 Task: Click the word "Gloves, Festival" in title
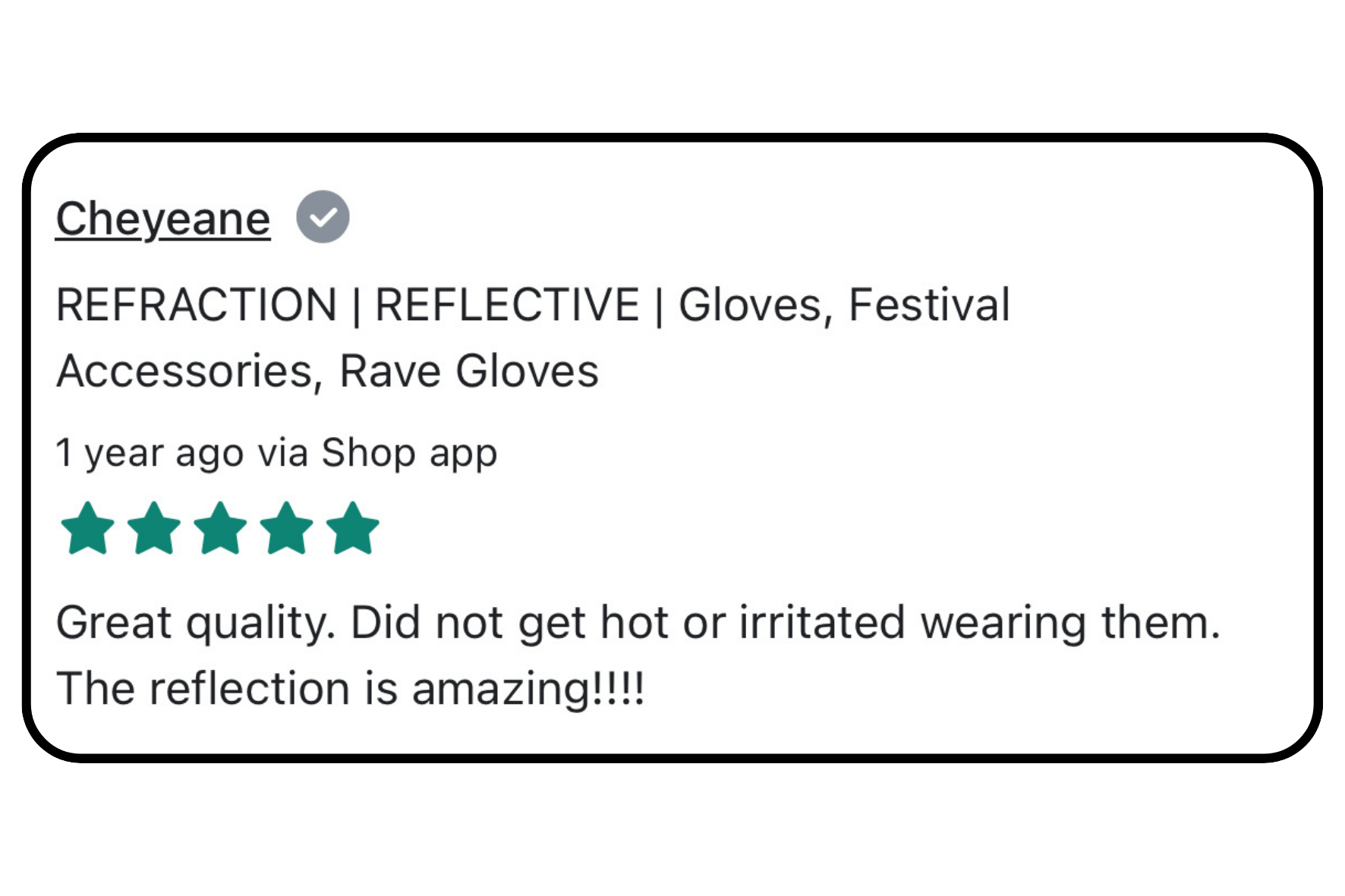click(x=844, y=305)
